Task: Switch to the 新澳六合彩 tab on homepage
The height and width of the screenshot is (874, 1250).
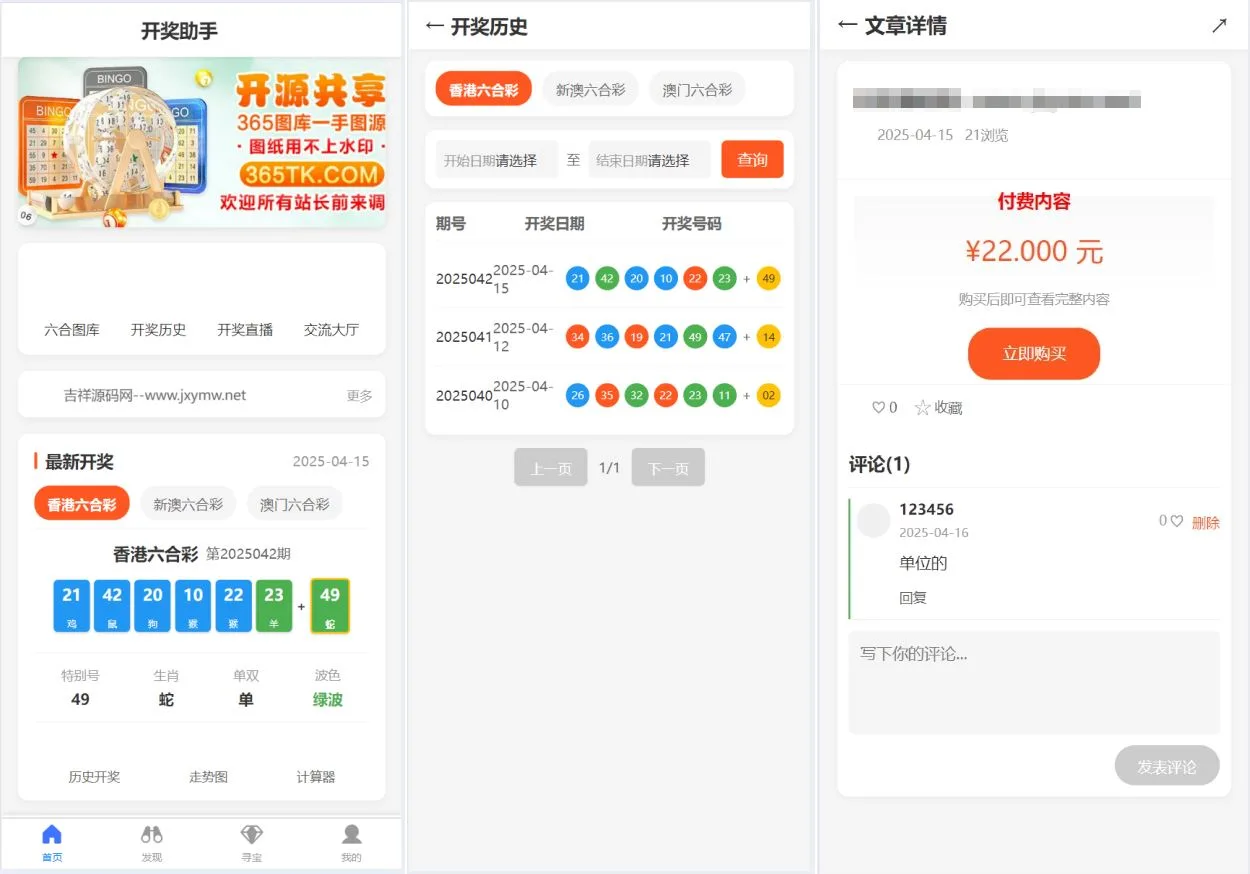Action: (x=188, y=504)
